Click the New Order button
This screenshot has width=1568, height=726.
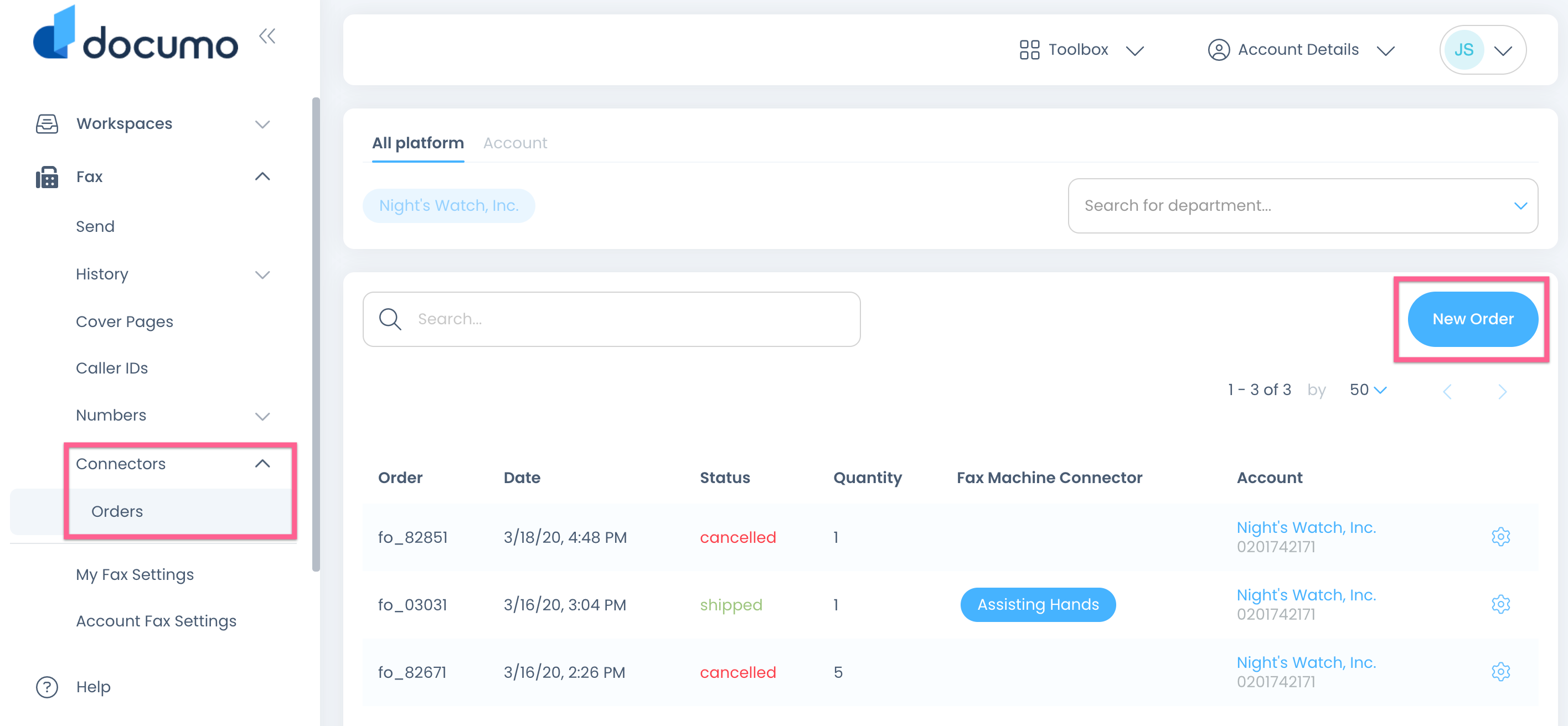1472,319
